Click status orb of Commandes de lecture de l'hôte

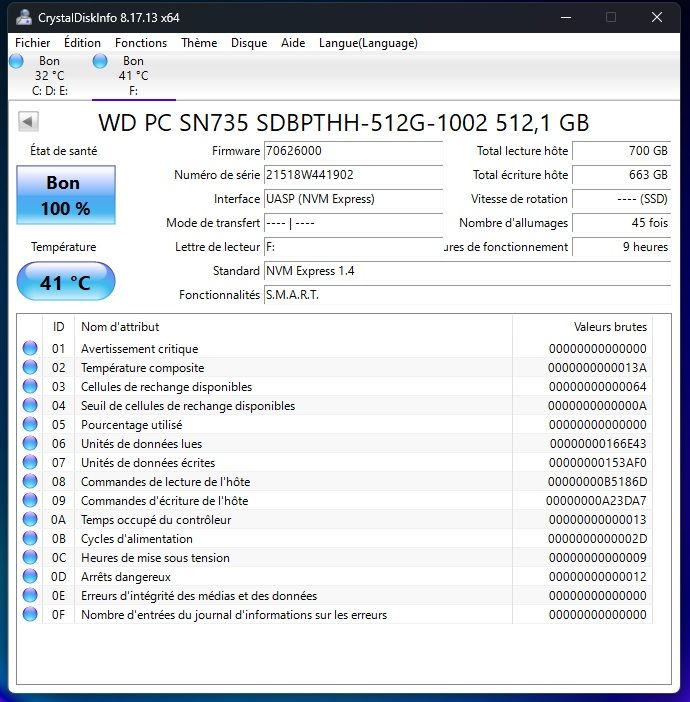30,482
